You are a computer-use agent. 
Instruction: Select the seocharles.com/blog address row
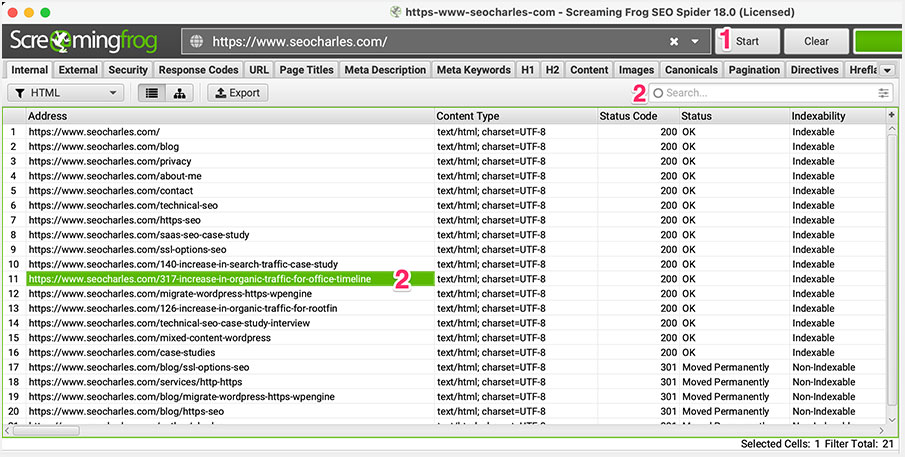pyautogui.click(x=230, y=147)
